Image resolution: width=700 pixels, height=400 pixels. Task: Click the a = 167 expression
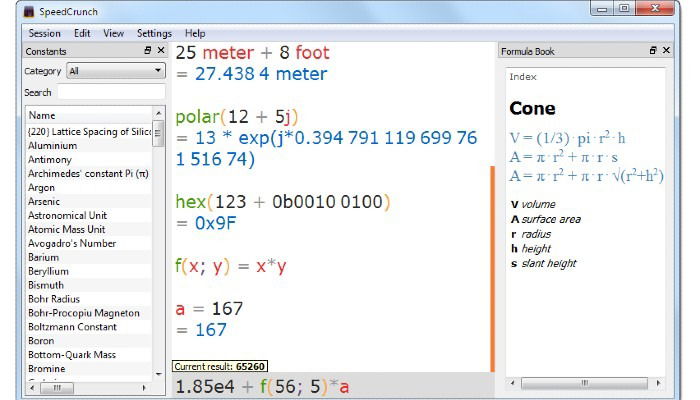[209, 308]
